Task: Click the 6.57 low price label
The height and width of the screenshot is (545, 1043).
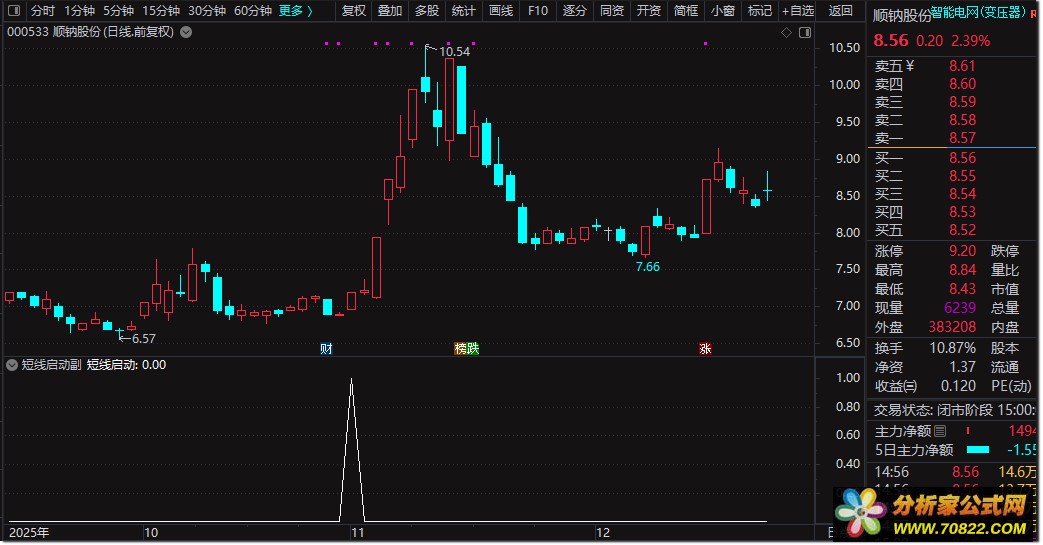Action: pyautogui.click(x=144, y=339)
